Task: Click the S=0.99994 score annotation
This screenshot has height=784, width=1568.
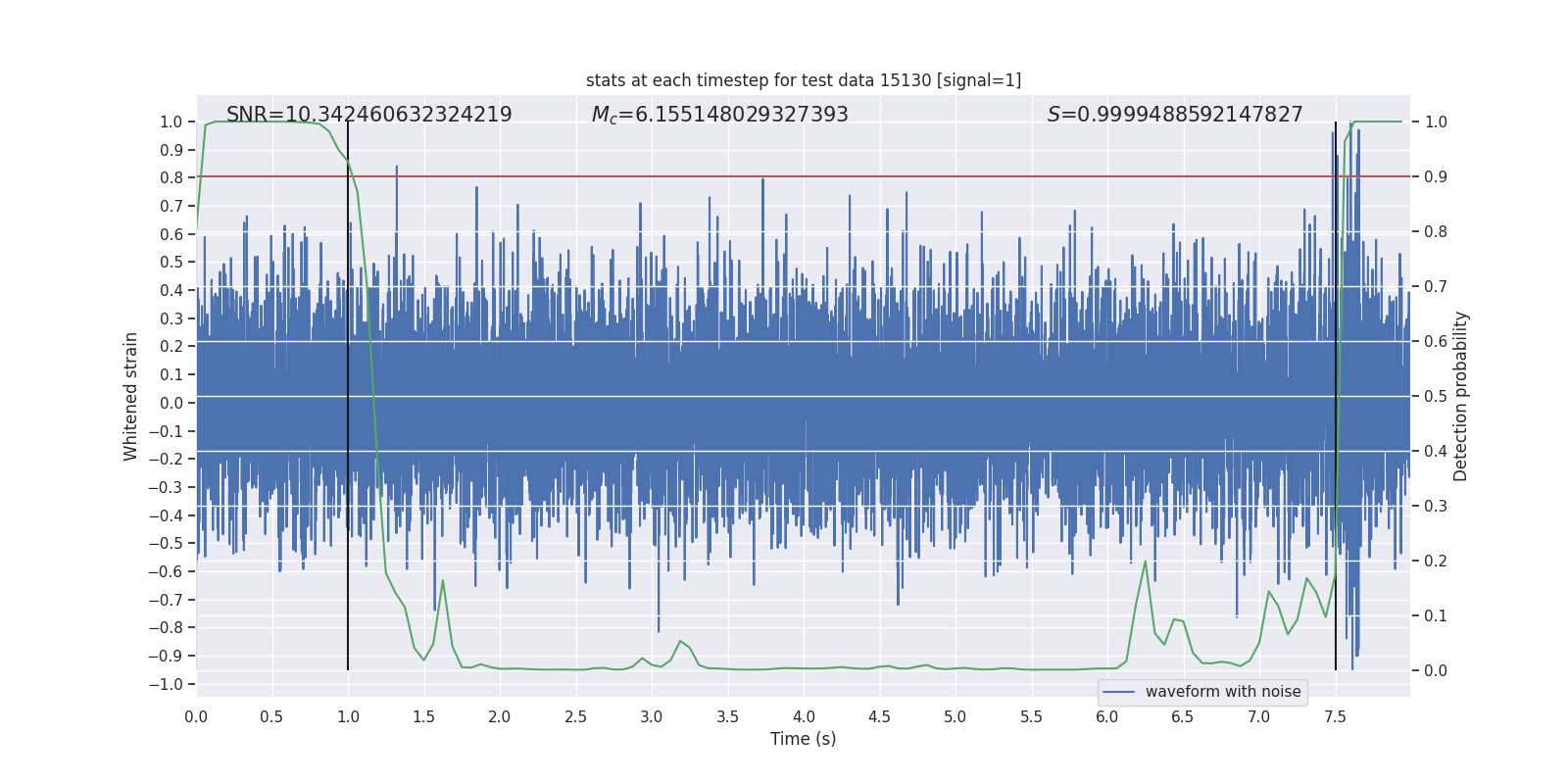Action: pos(1174,115)
